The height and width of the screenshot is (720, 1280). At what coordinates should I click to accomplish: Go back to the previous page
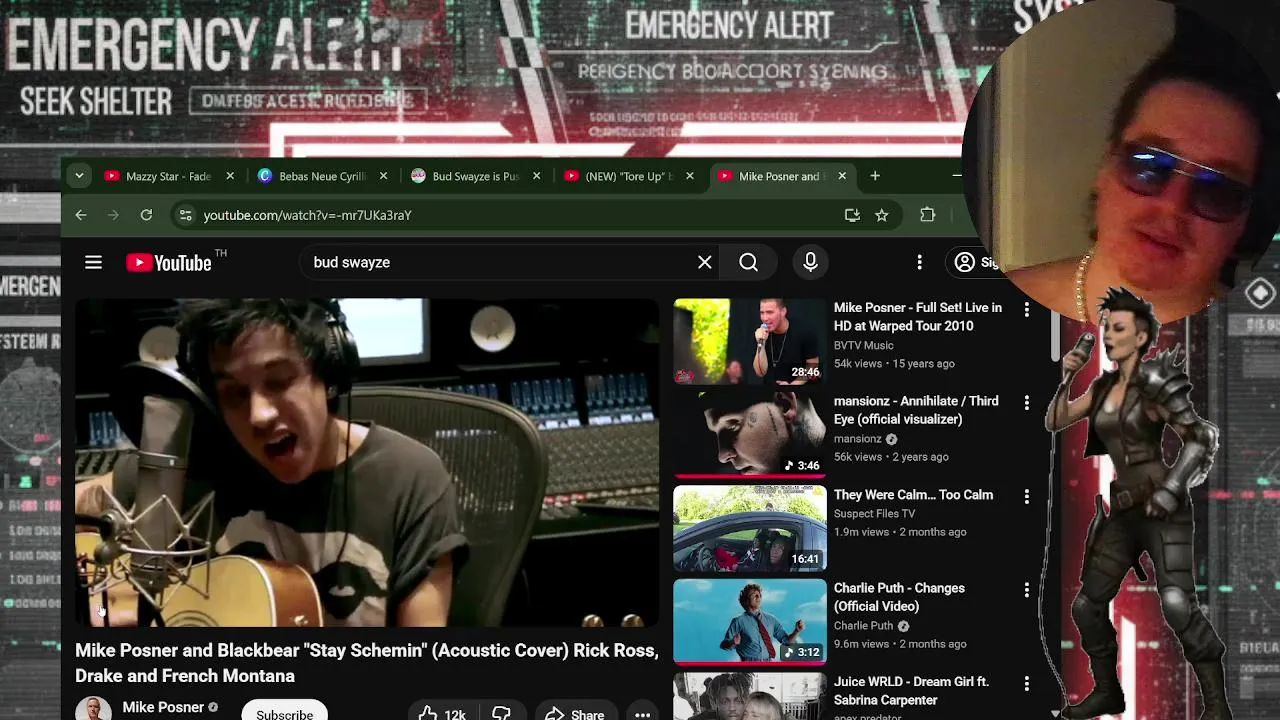[81, 215]
